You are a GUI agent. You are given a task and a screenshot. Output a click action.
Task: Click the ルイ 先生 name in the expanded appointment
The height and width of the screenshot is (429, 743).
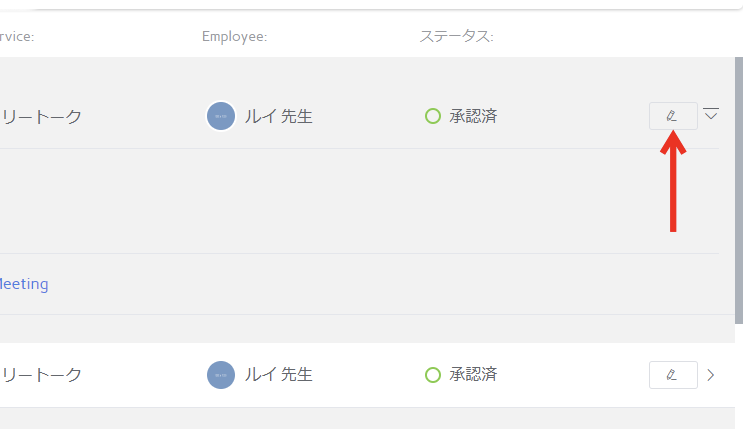pos(279,116)
